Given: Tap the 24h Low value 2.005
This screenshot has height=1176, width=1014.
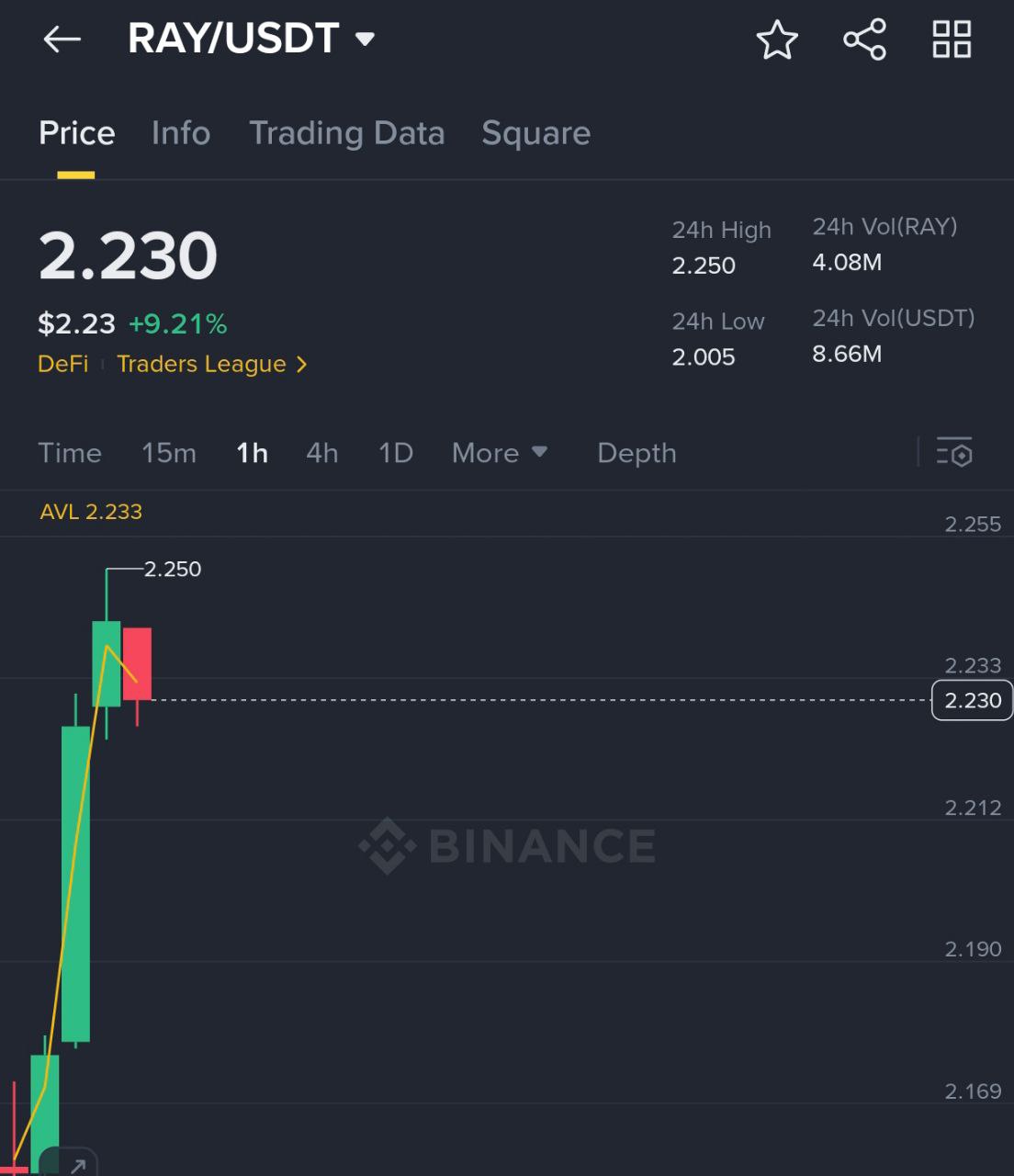Looking at the screenshot, I should (704, 356).
